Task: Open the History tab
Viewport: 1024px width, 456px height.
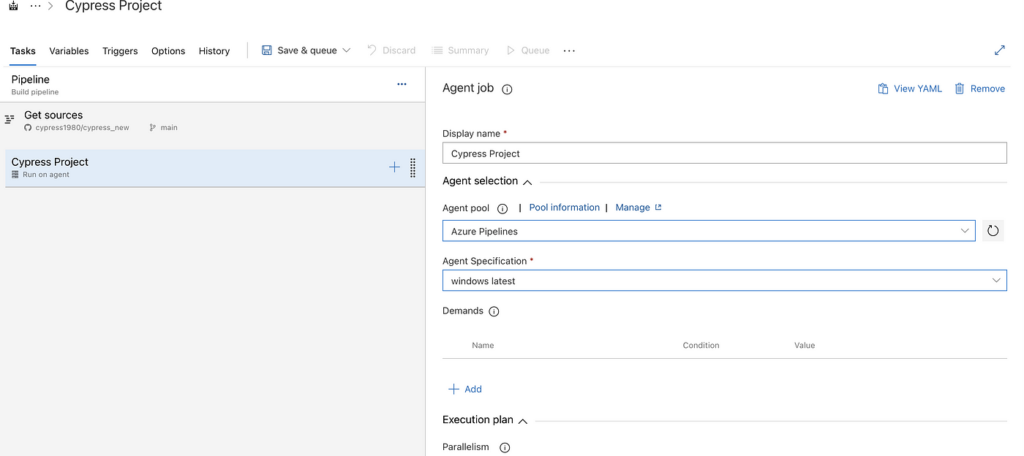Action: [x=214, y=51]
